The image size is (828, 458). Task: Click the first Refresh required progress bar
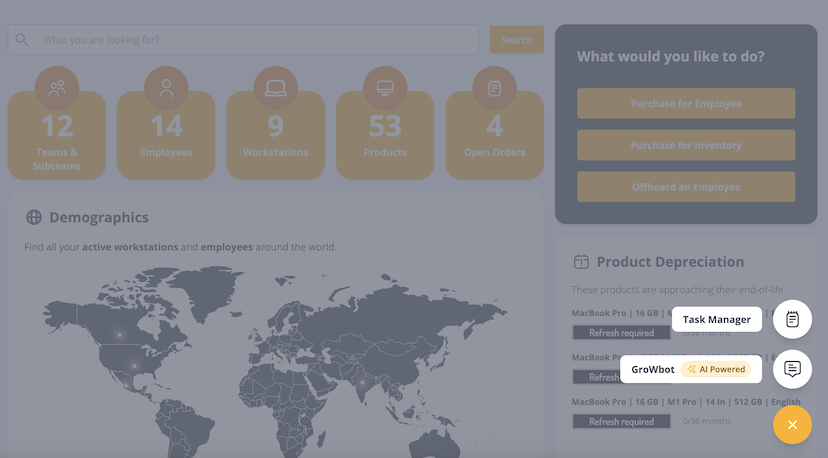click(621, 333)
